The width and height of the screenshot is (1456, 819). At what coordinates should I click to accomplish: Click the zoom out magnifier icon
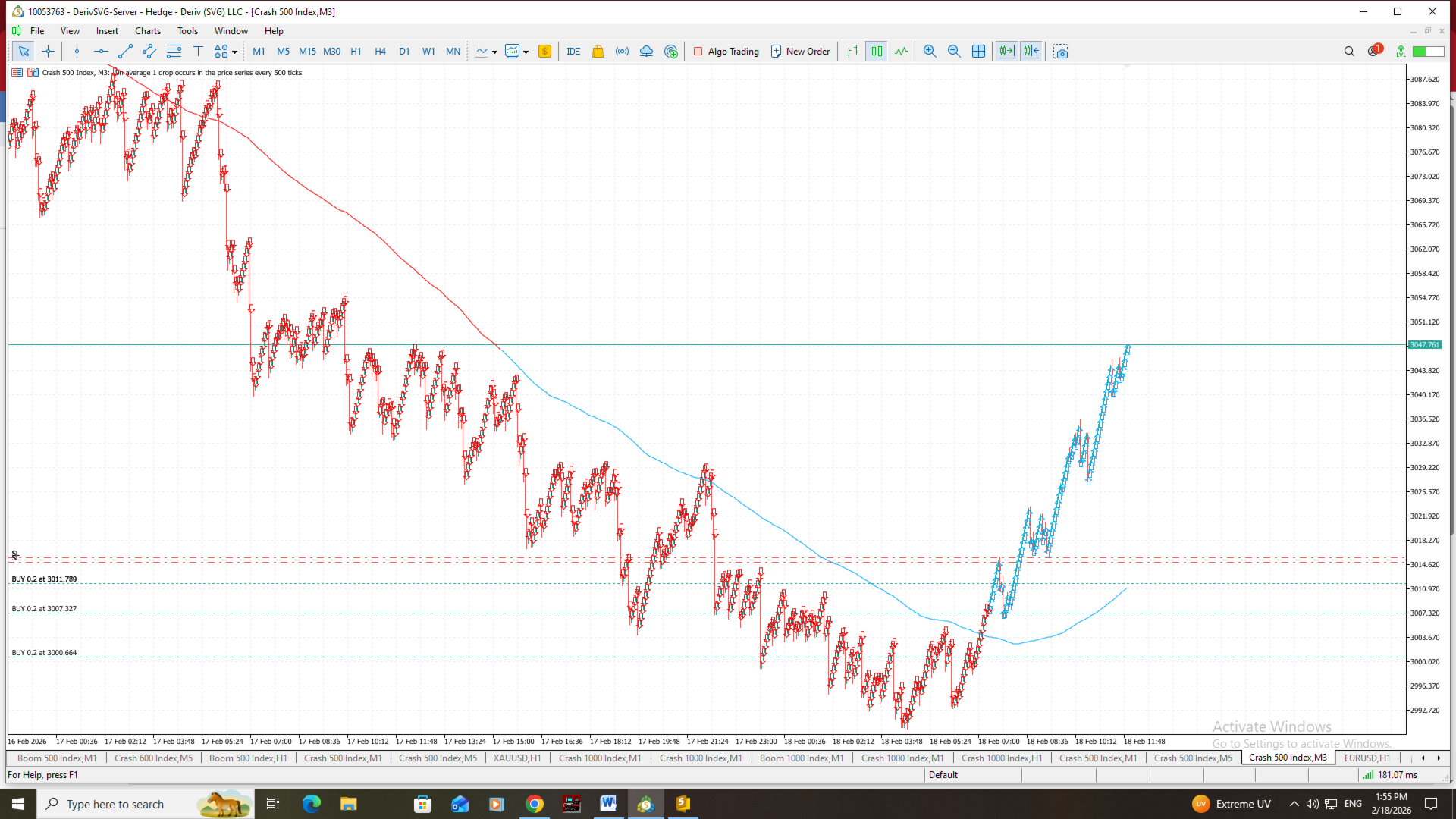pos(954,52)
